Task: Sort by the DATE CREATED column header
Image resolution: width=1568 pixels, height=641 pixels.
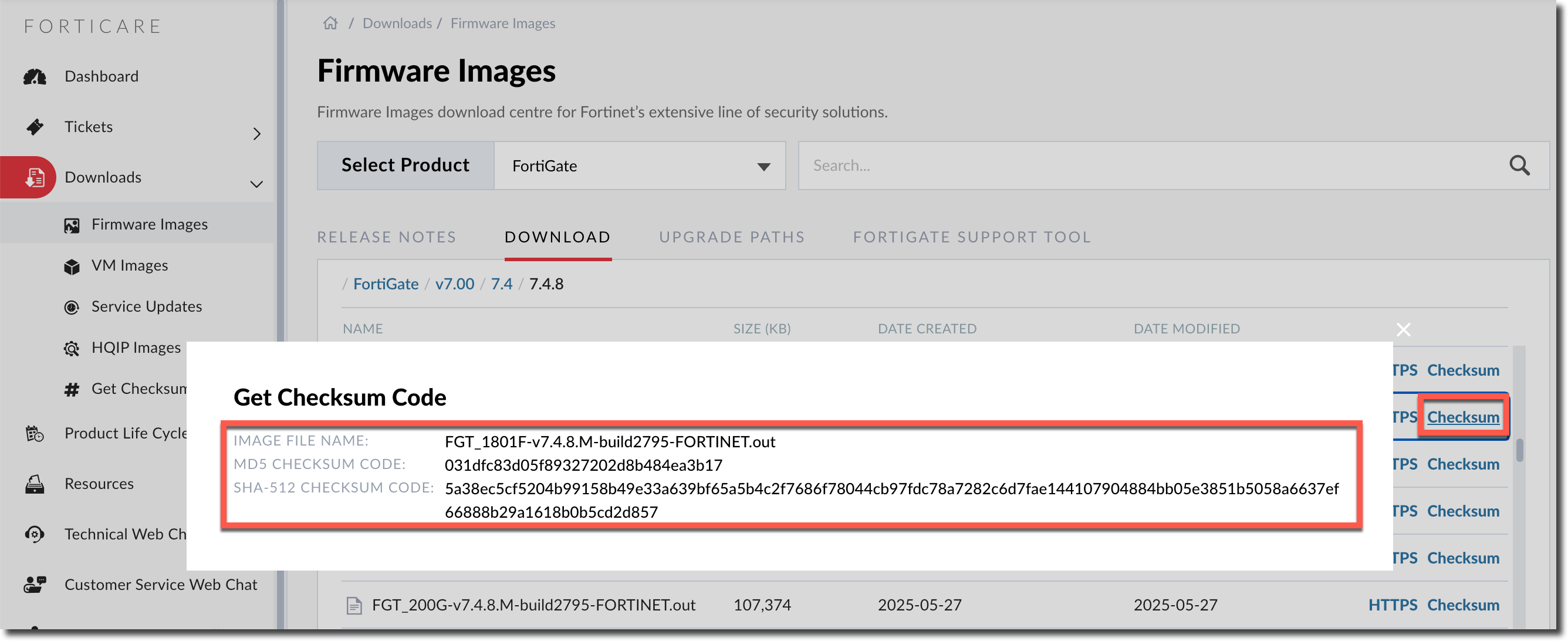Action: [x=927, y=329]
